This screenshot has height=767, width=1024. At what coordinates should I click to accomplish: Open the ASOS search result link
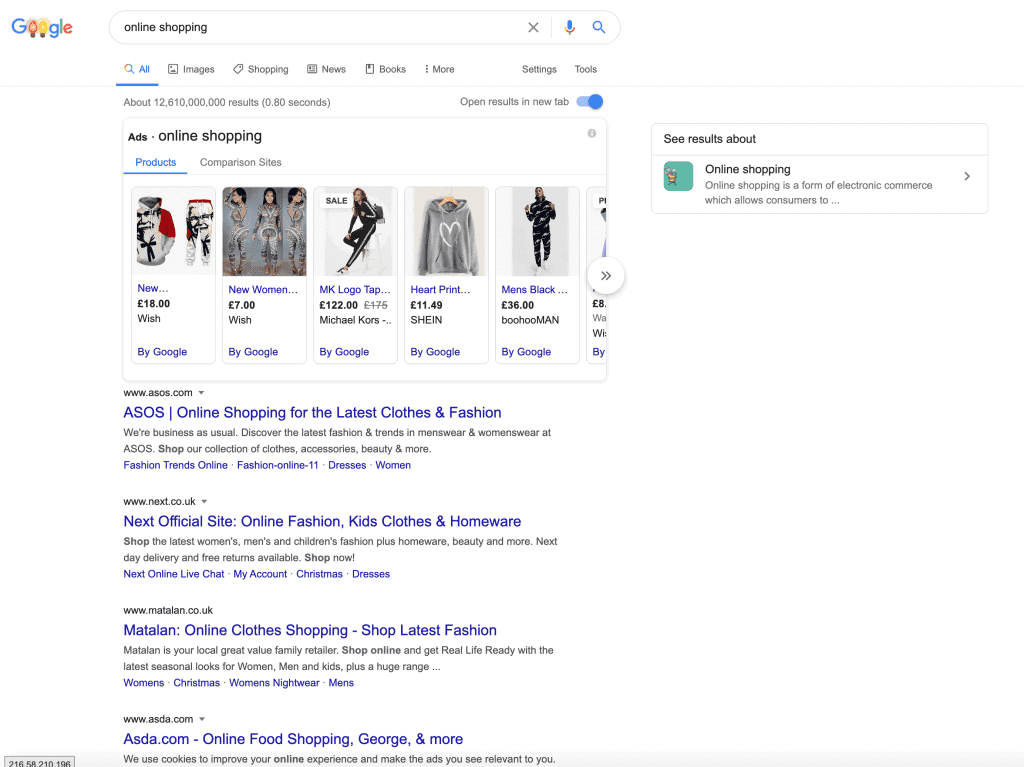tap(313, 412)
